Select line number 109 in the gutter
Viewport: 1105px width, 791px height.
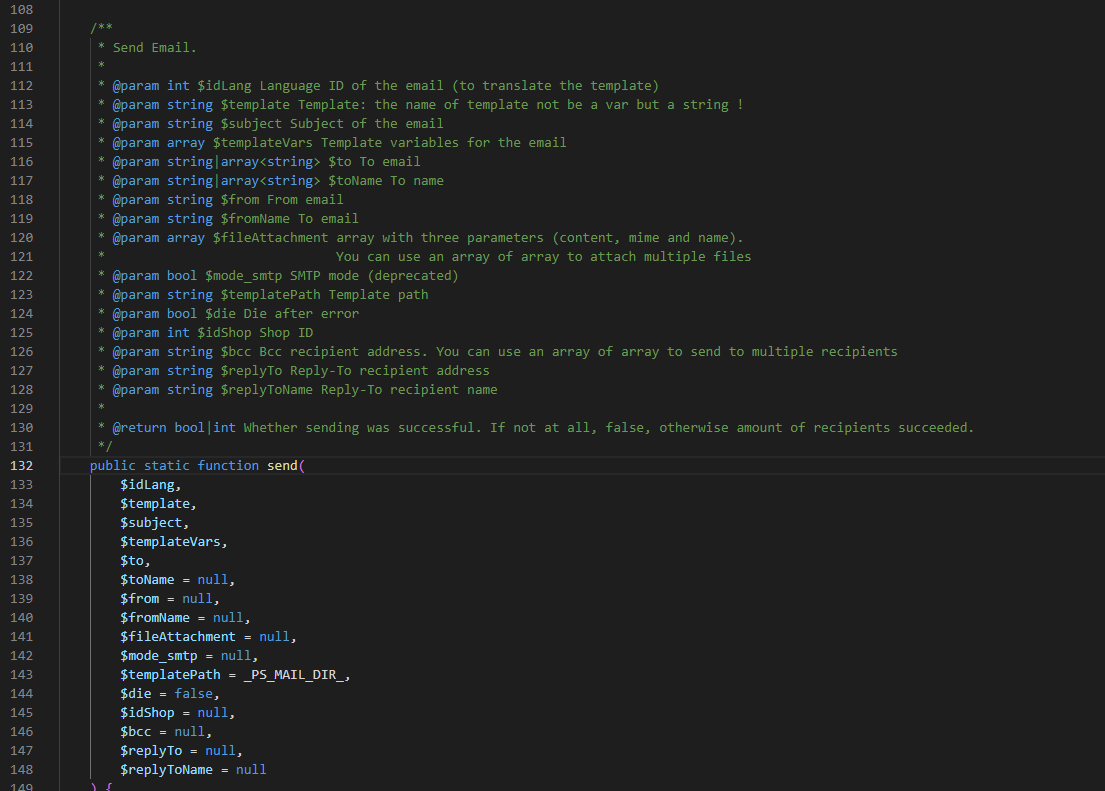(x=21, y=28)
